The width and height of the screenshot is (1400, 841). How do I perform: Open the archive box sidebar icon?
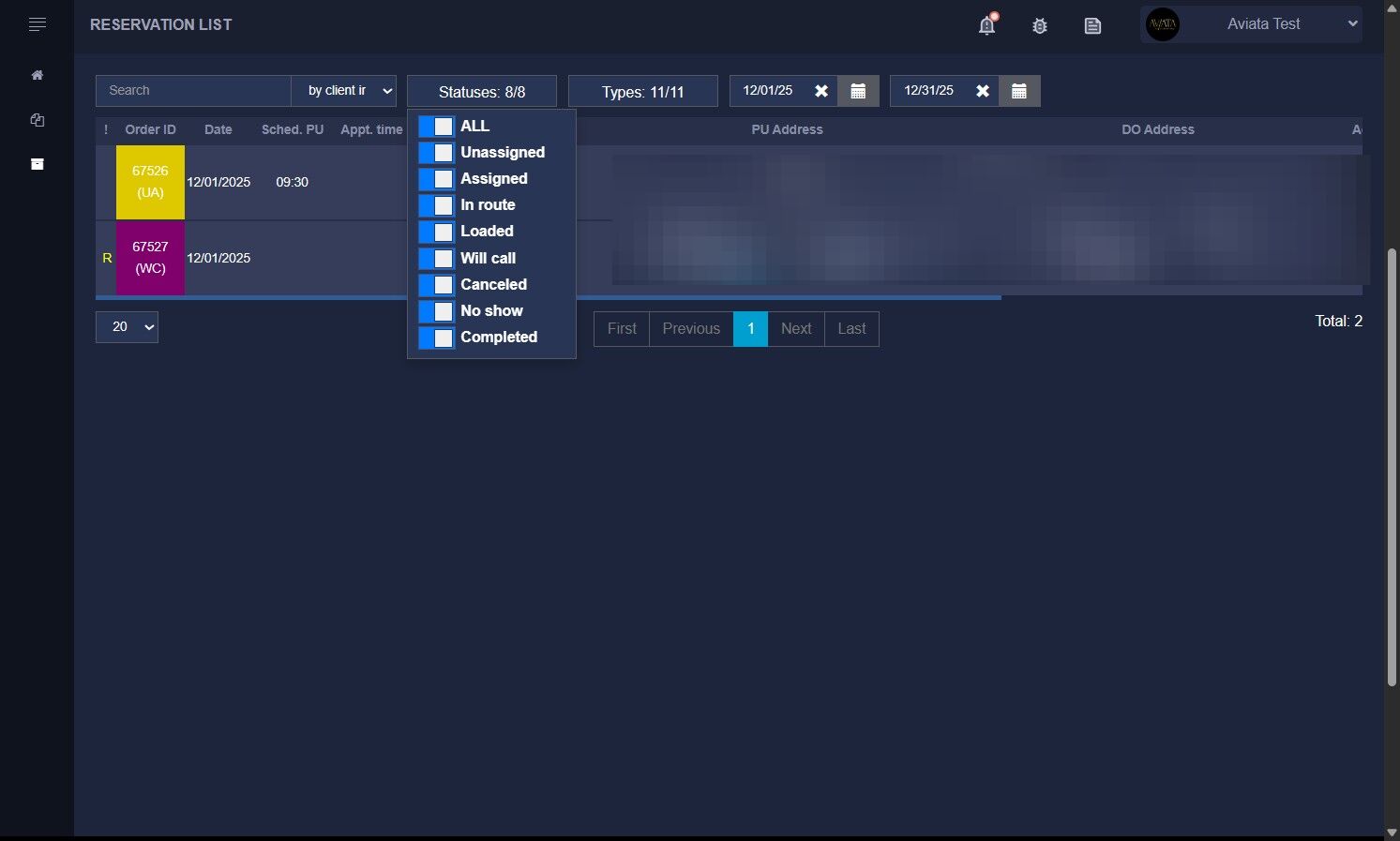click(38, 164)
